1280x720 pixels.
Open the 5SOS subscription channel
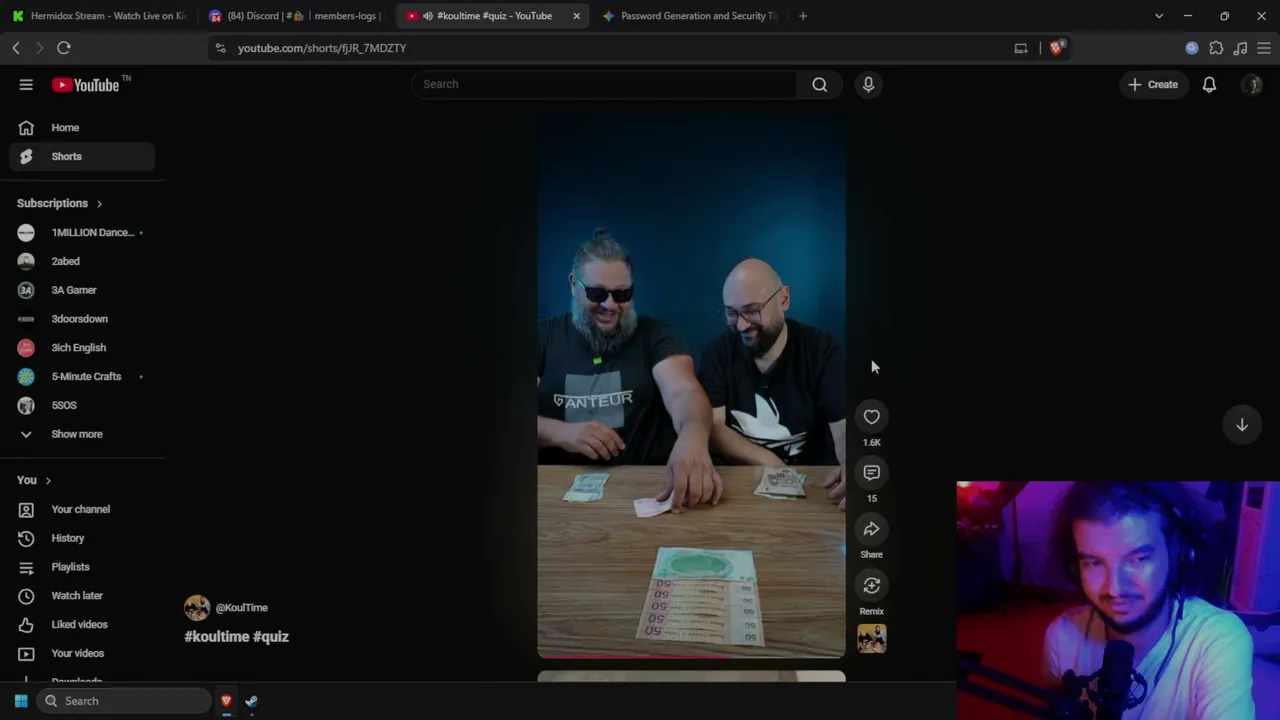point(82,405)
